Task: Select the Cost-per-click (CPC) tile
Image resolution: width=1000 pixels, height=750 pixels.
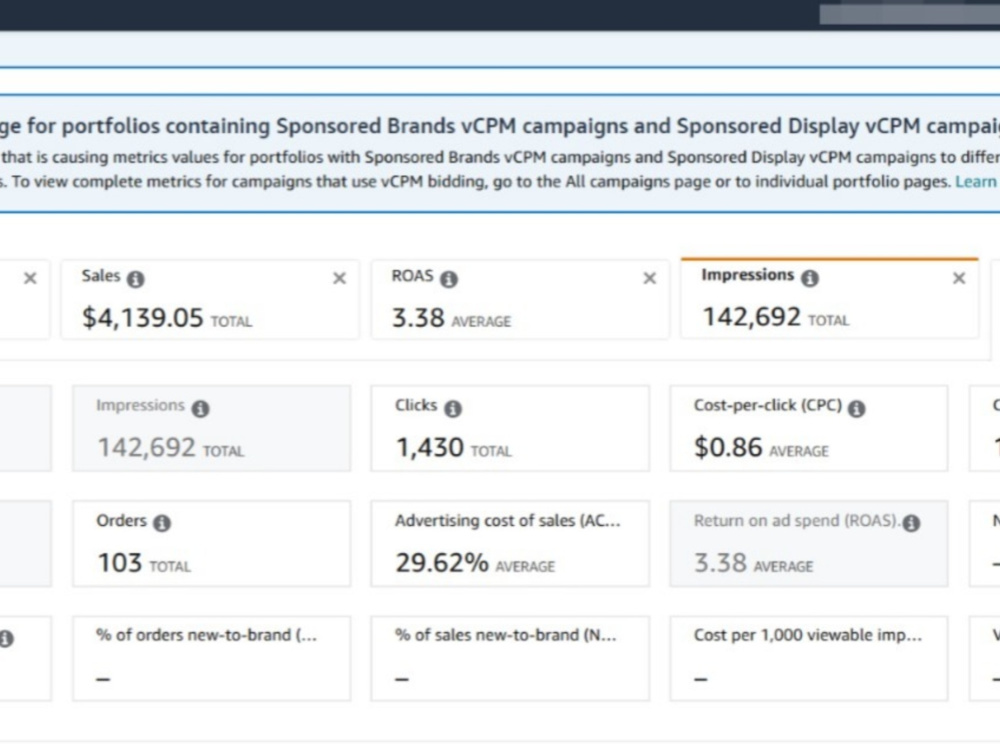Action: [809, 428]
